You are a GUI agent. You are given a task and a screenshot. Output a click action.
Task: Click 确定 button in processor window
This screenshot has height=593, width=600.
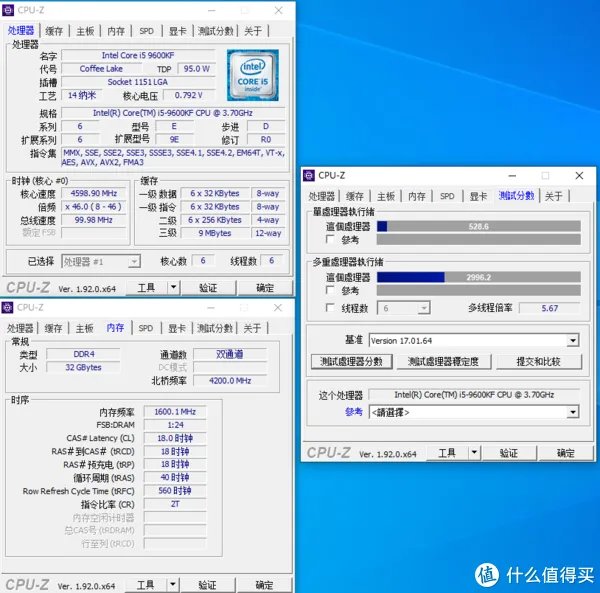pyautogui.click(x=265, y=287)
